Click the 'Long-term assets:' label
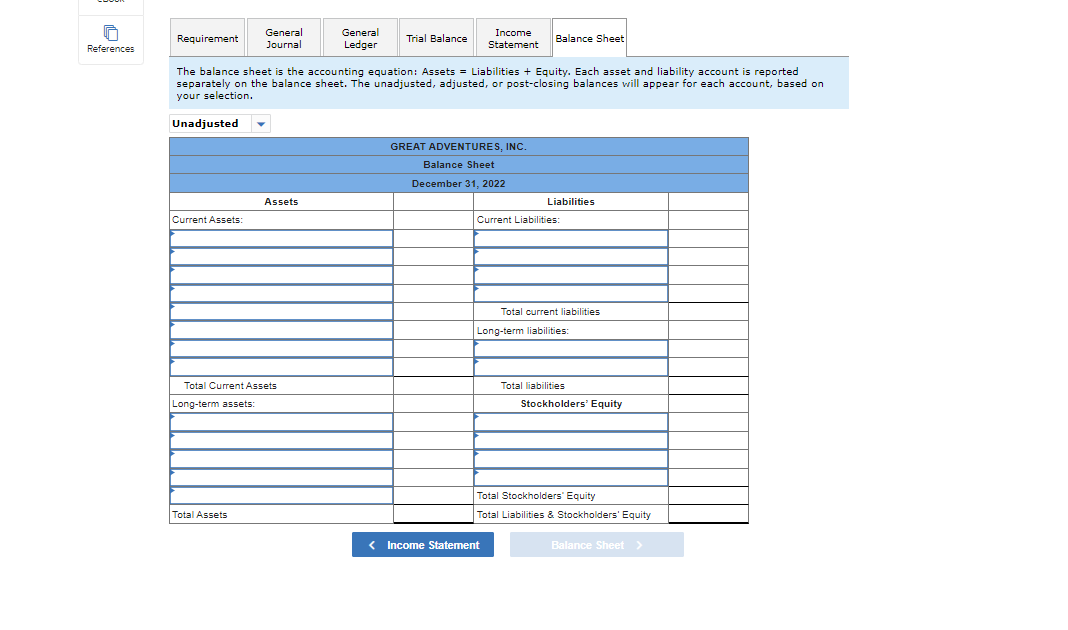Image resolution: width=1068 pixels, height=630 pixels. 213,404
